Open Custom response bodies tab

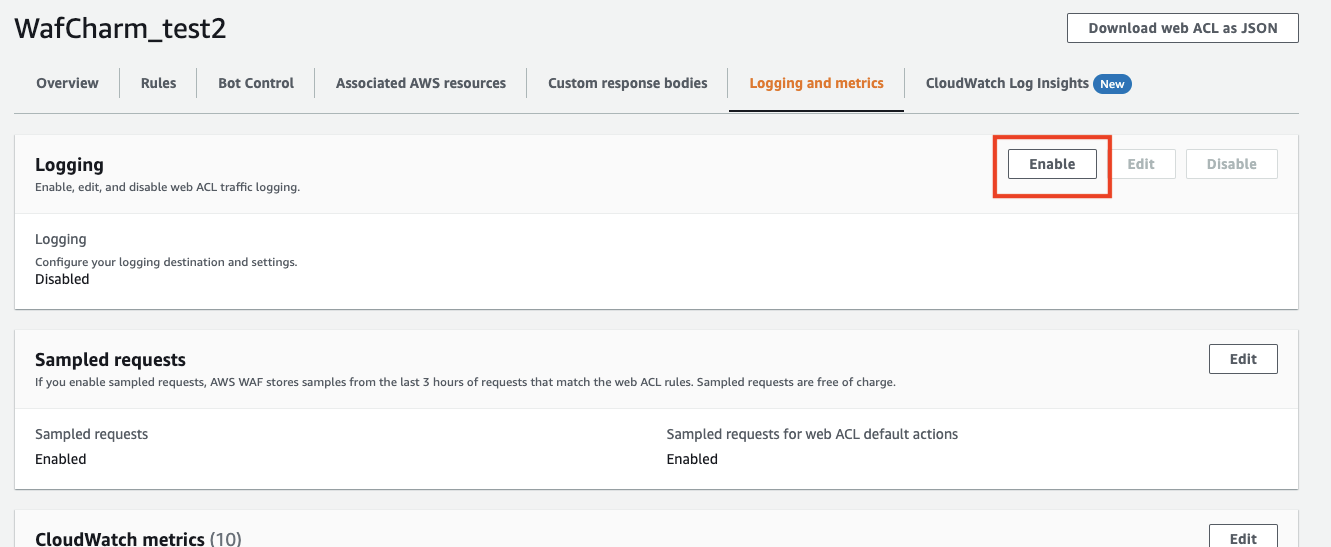coord(628,83)
